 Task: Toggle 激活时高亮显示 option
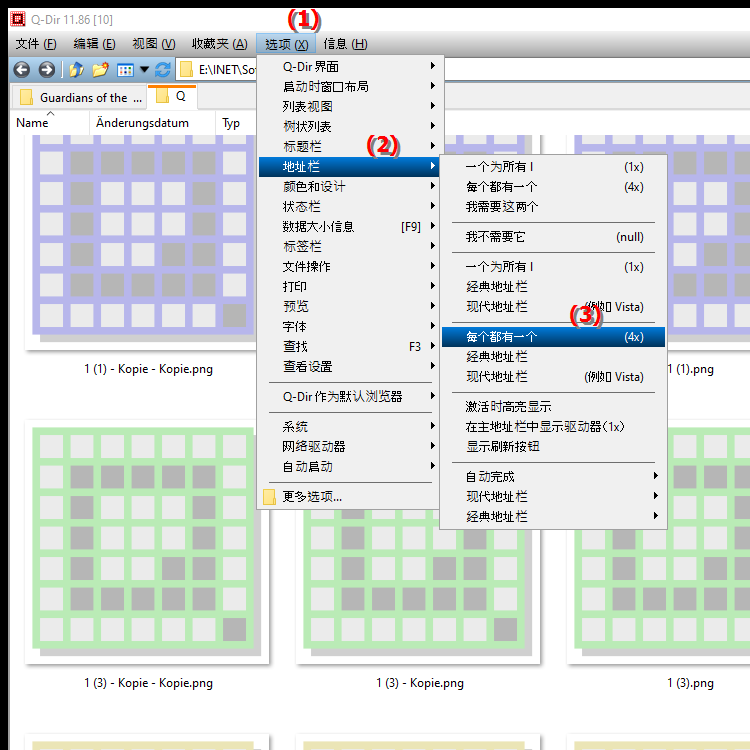[x=553, y=407]
